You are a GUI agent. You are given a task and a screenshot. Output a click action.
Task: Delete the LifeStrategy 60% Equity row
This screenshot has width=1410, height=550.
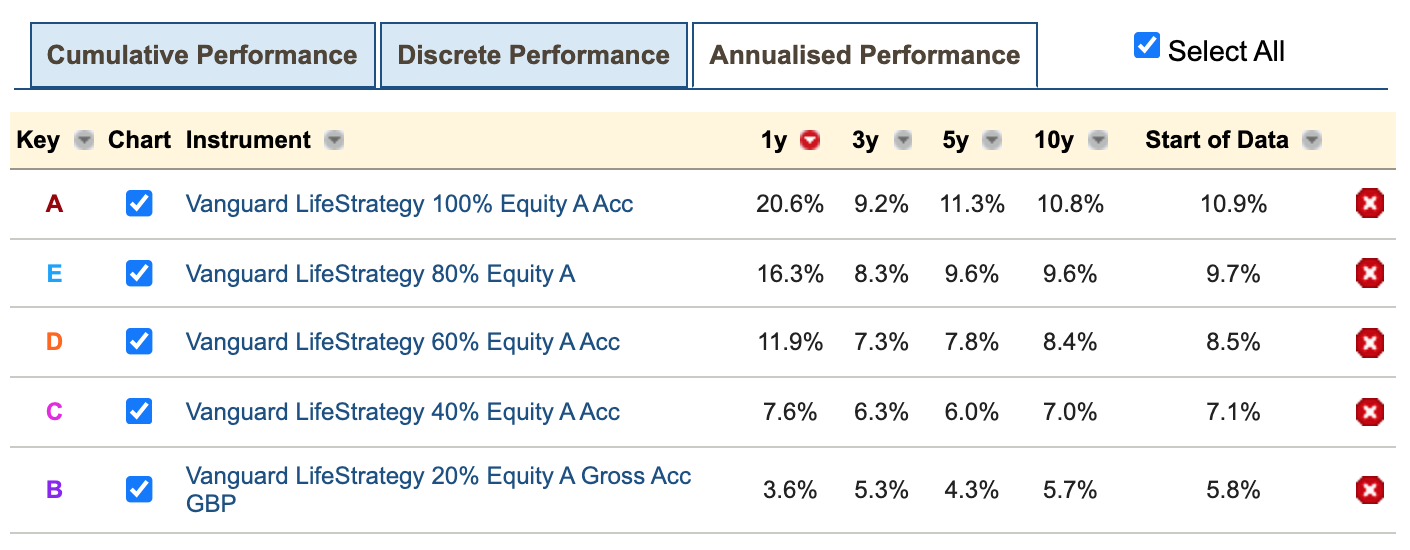1369,343
